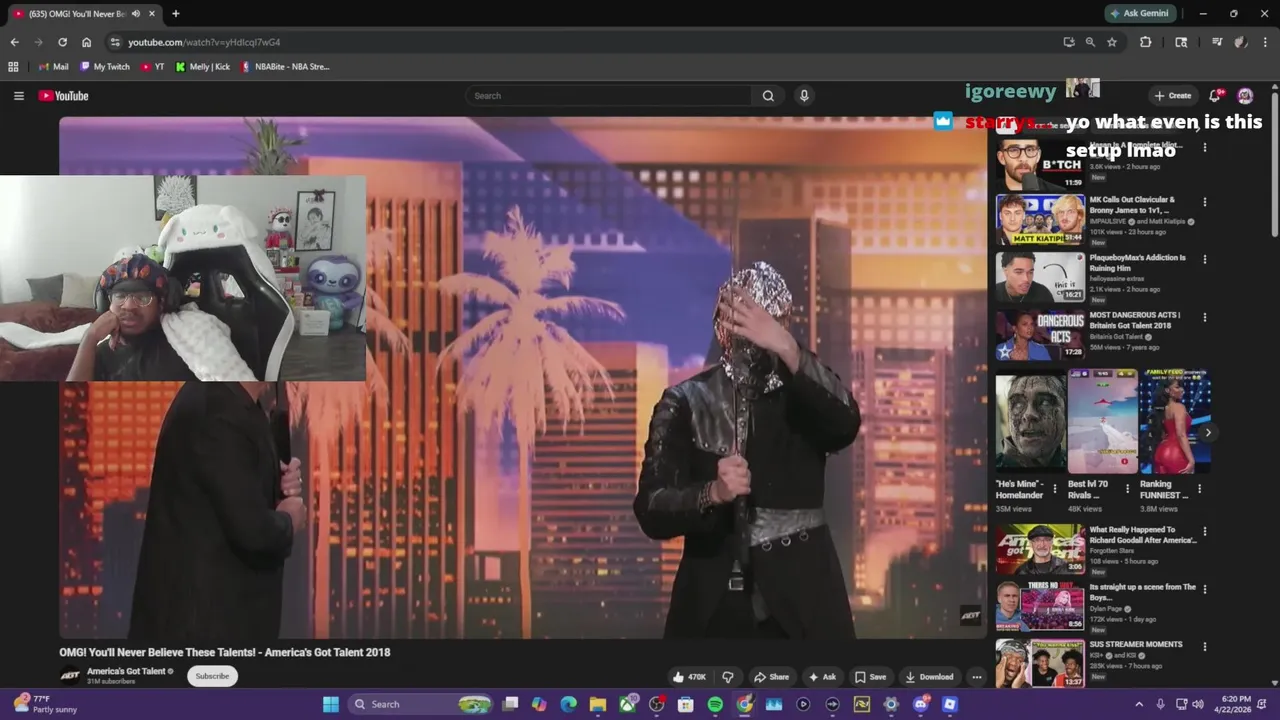Go to the YouTube home logo
This screenshot has height=720, width=1280.
click(x=64, y=96)
